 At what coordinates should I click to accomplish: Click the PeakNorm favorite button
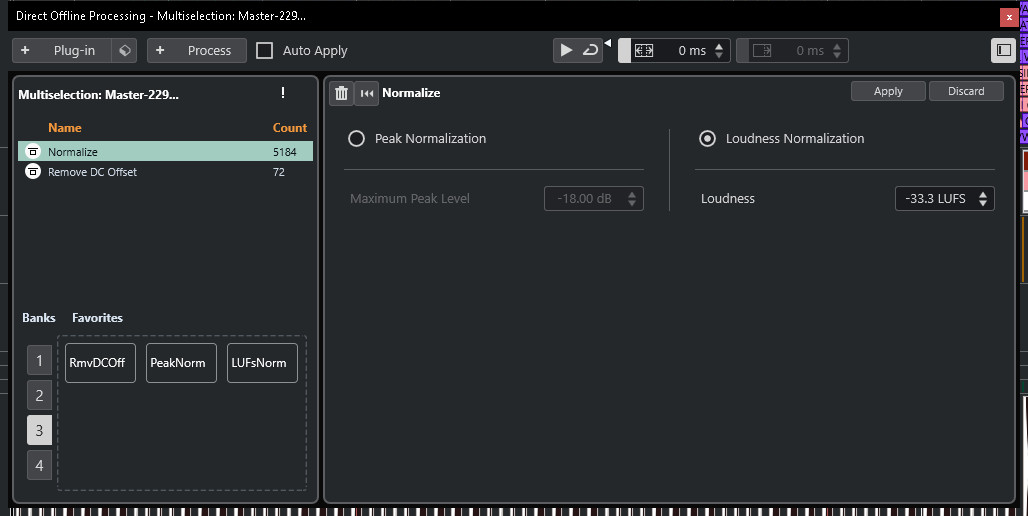click(x=181, y=363)
